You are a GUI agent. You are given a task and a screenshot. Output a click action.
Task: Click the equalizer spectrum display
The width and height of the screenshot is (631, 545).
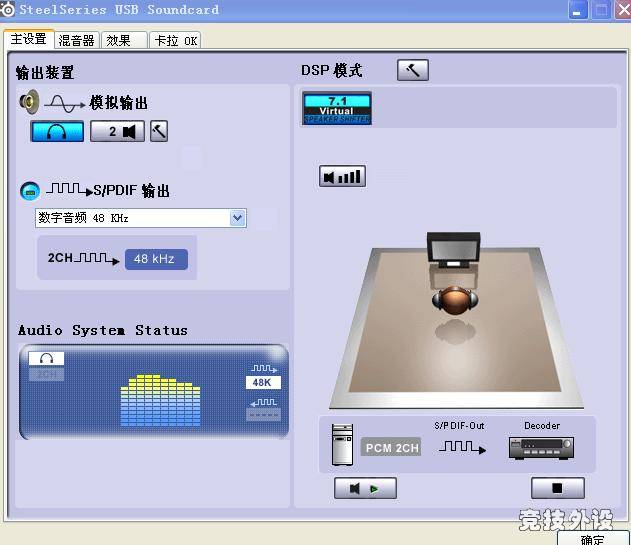[161, 400]
